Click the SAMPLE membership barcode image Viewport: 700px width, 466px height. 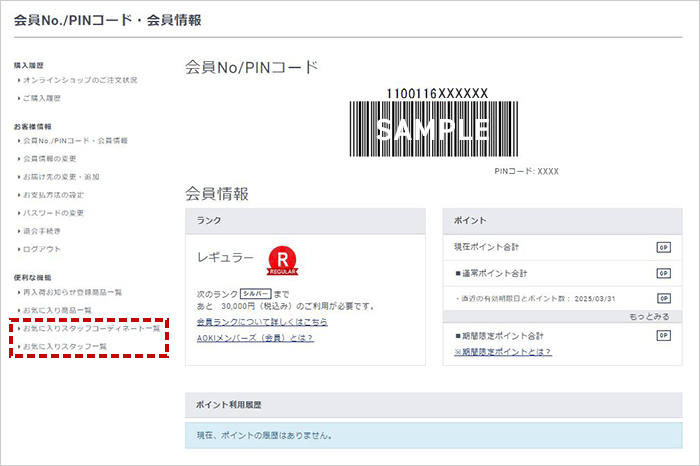point(431,129)
